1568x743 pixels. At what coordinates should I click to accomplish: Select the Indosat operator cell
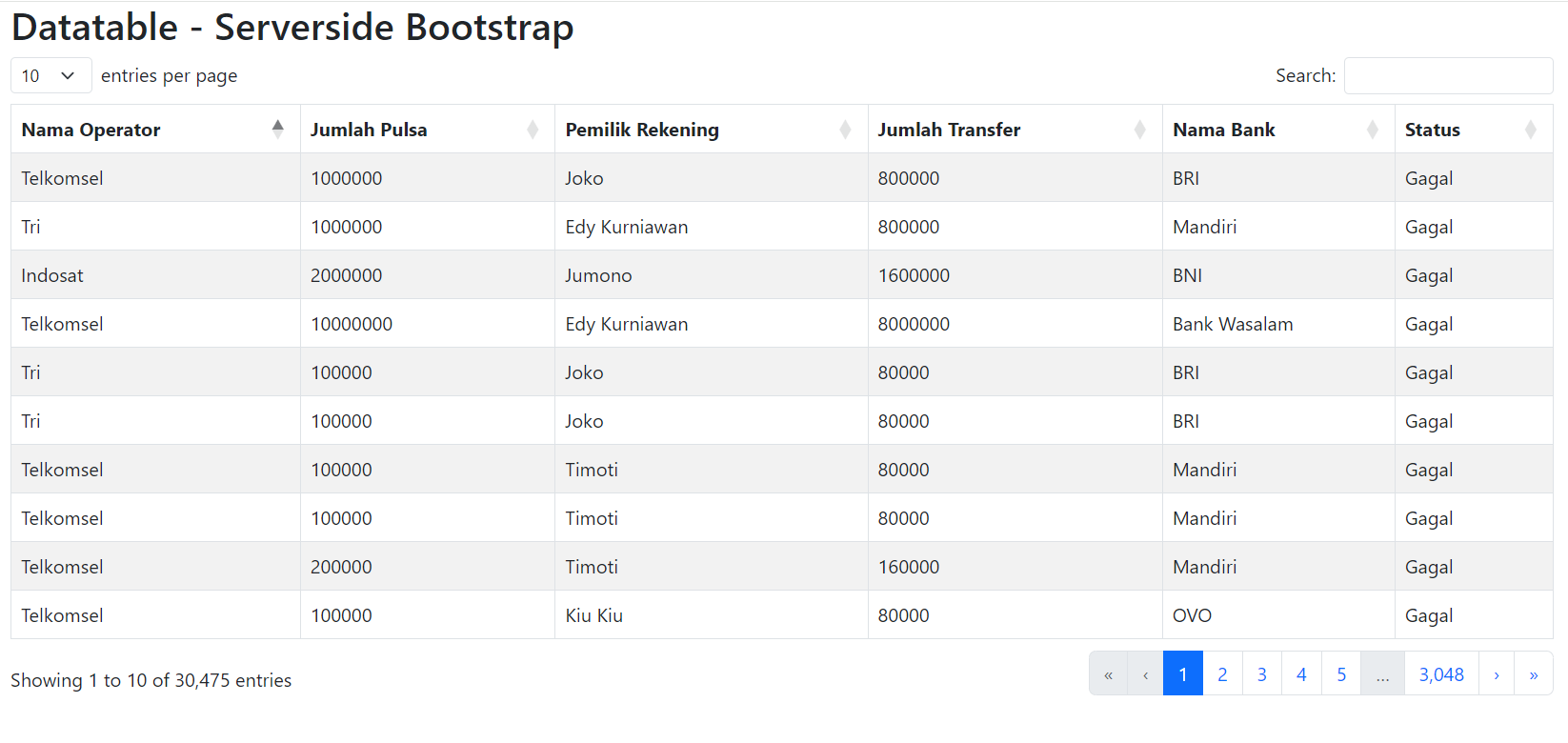pyautogui.click(x=155, y=275)
